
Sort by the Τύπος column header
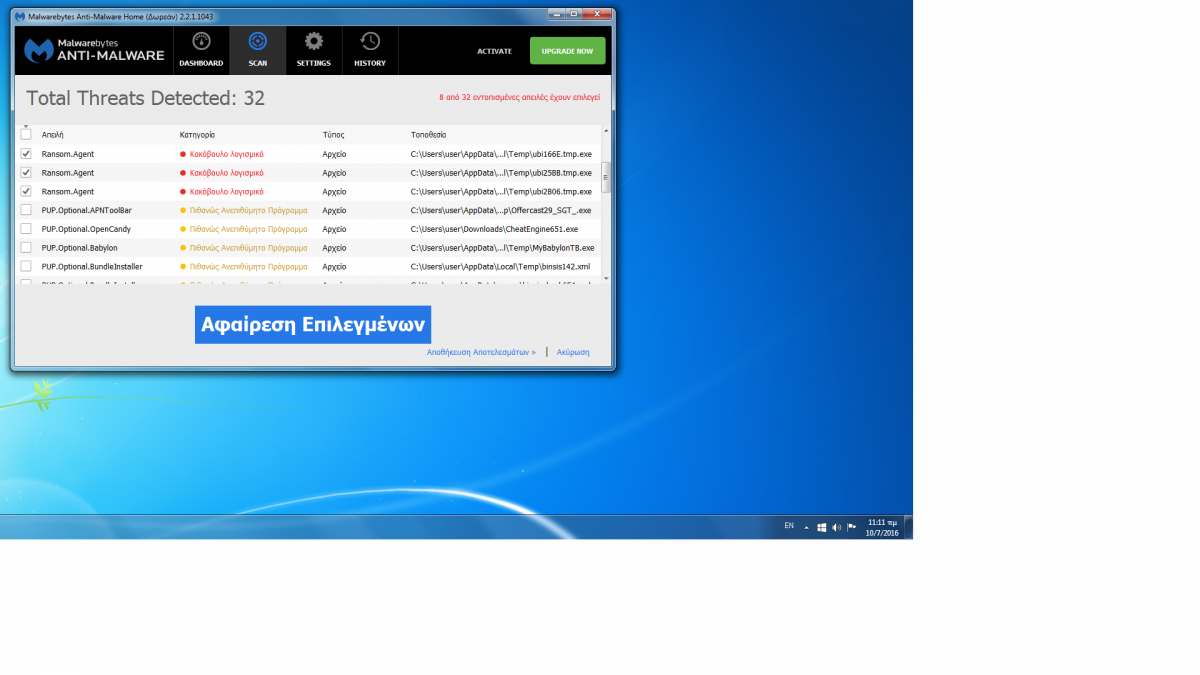333,134
